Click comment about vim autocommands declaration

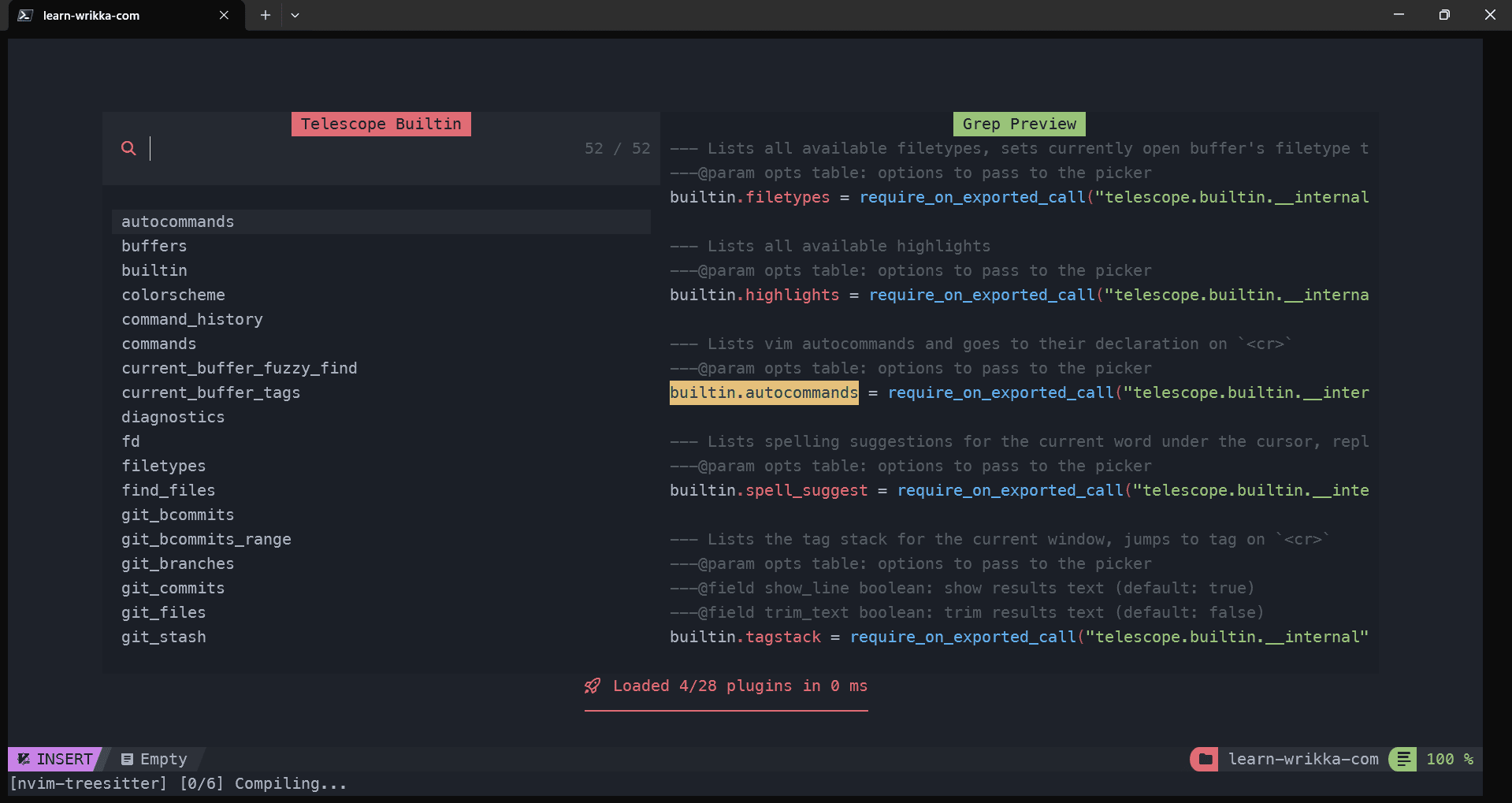[981, 344]
